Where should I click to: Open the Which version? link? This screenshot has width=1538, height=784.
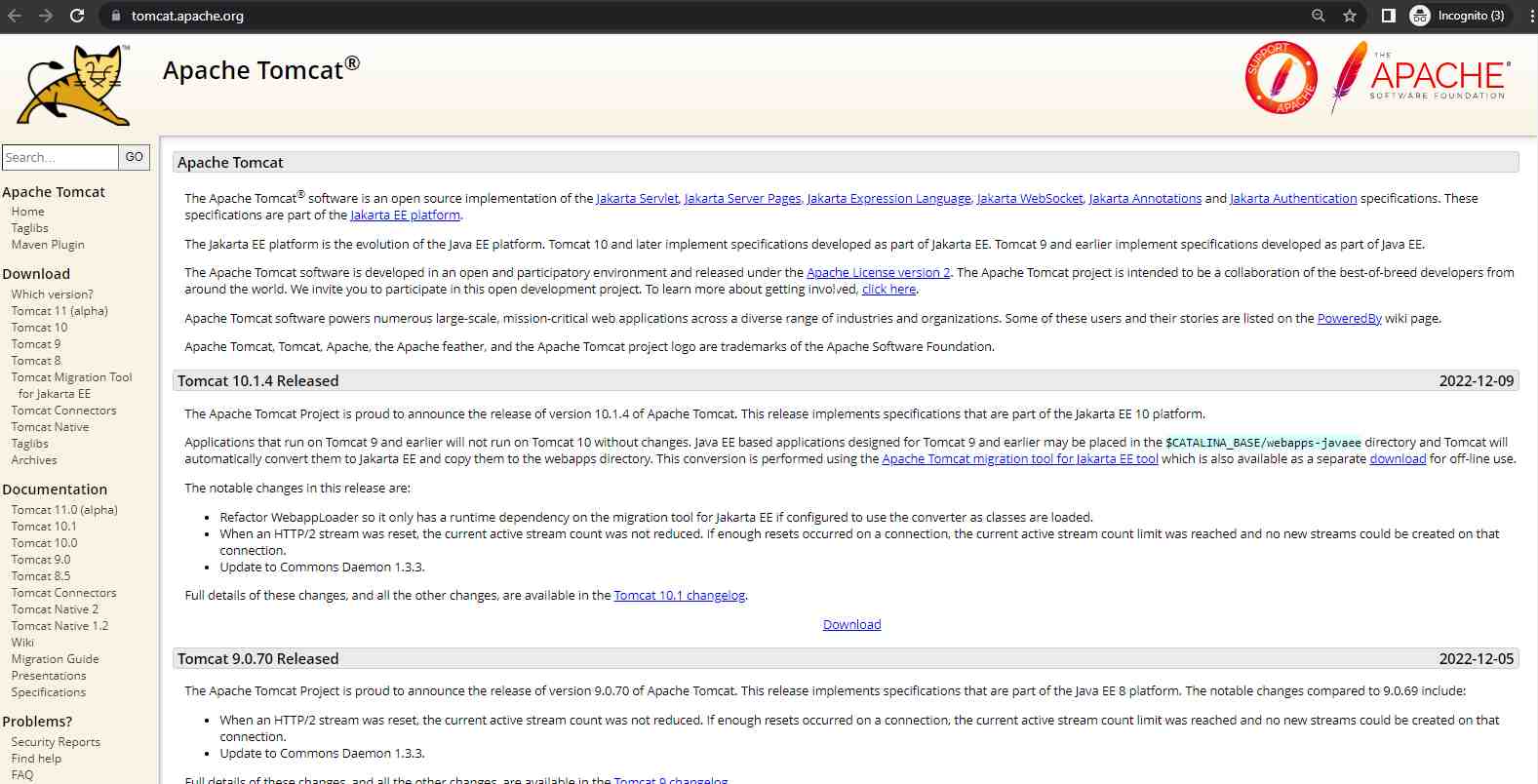click(x=53, y=294)
